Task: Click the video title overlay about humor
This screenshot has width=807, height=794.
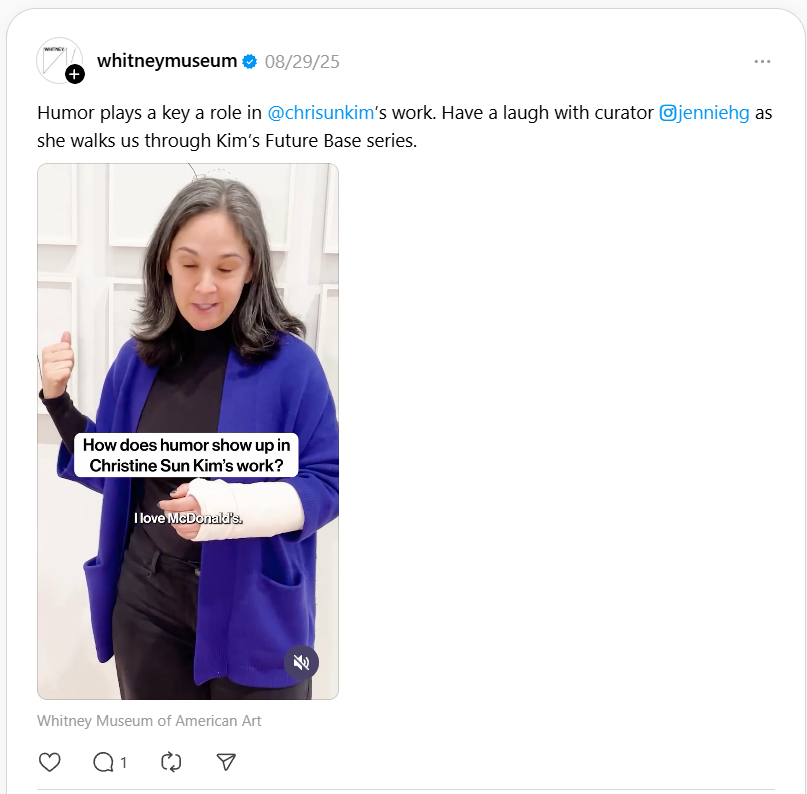Action: pos(186,455)
